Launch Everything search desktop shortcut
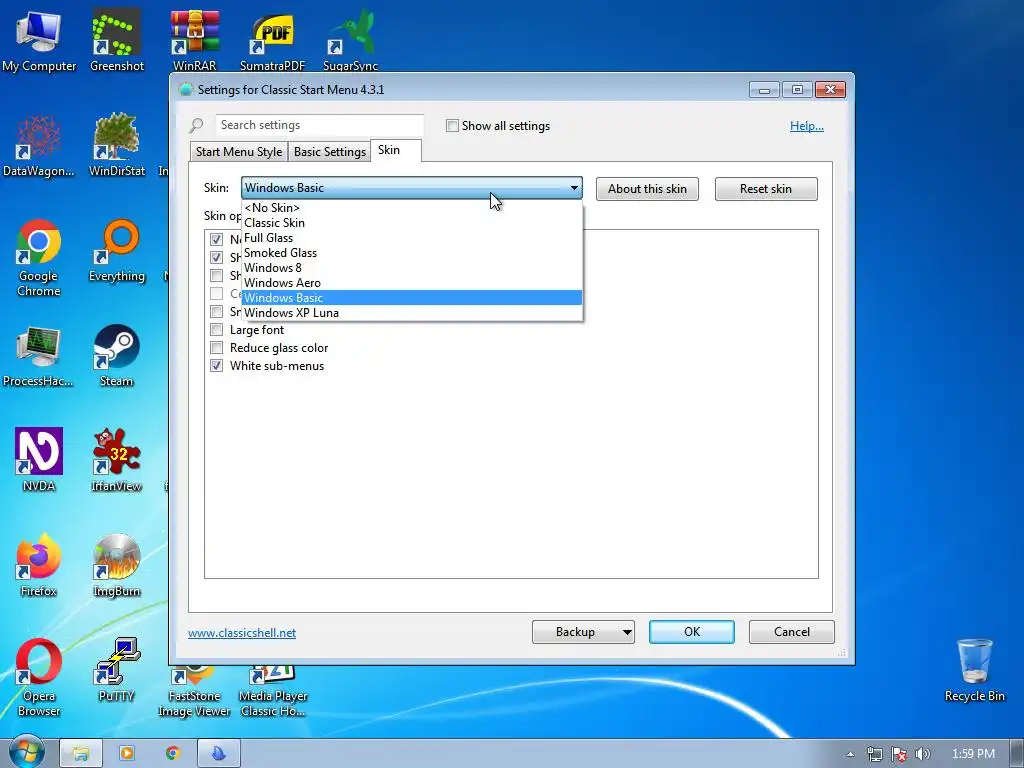Image resolution: width=1024 pixels, height=768 pixels. 116,251
